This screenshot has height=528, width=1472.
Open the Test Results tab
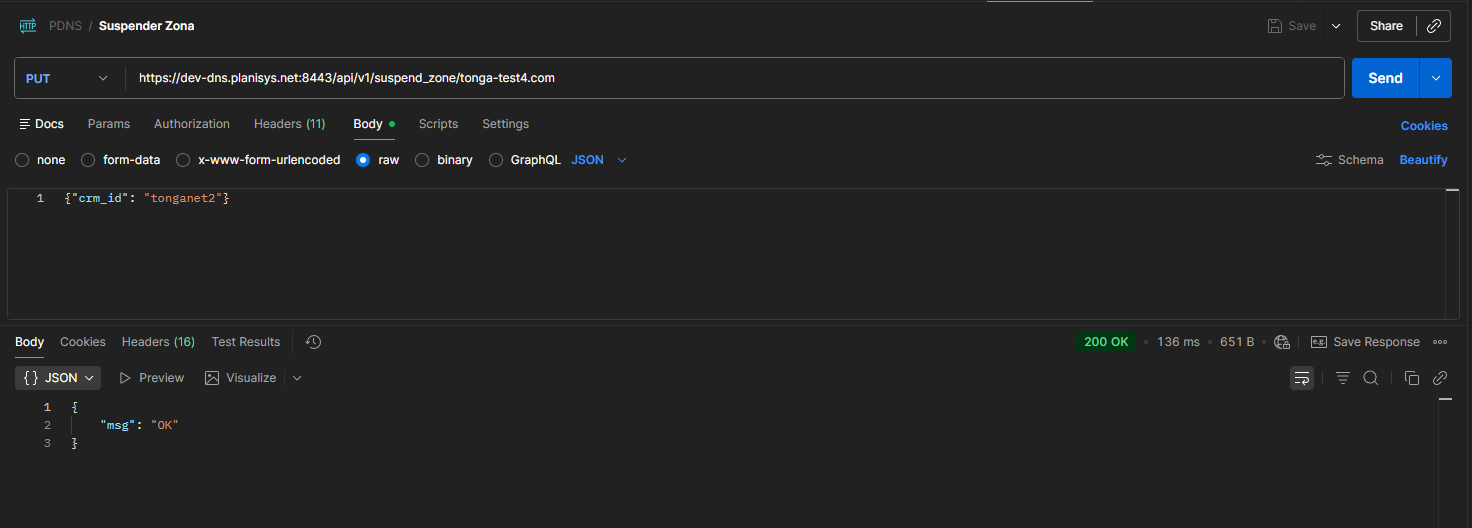[246, 342]
